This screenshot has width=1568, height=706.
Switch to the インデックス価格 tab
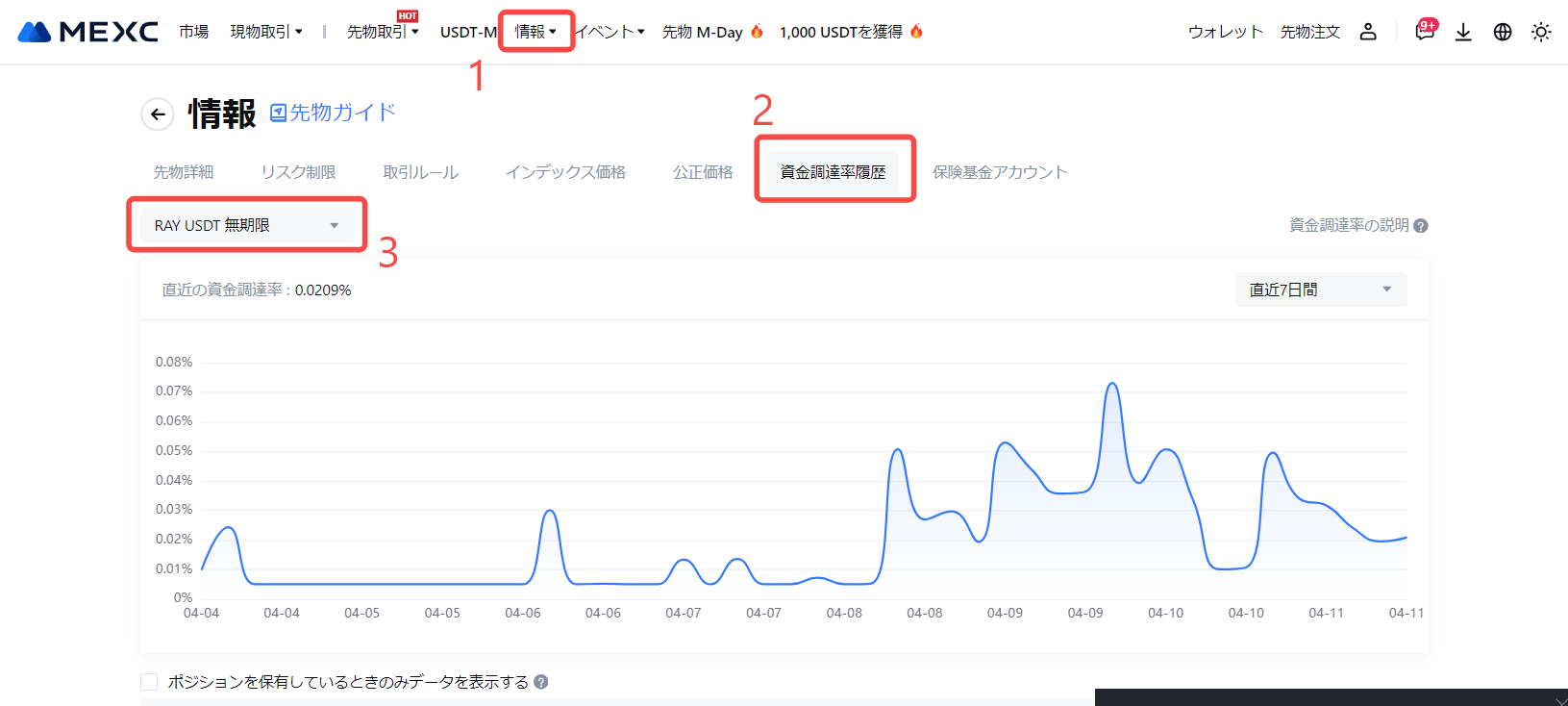coord(565,172)
